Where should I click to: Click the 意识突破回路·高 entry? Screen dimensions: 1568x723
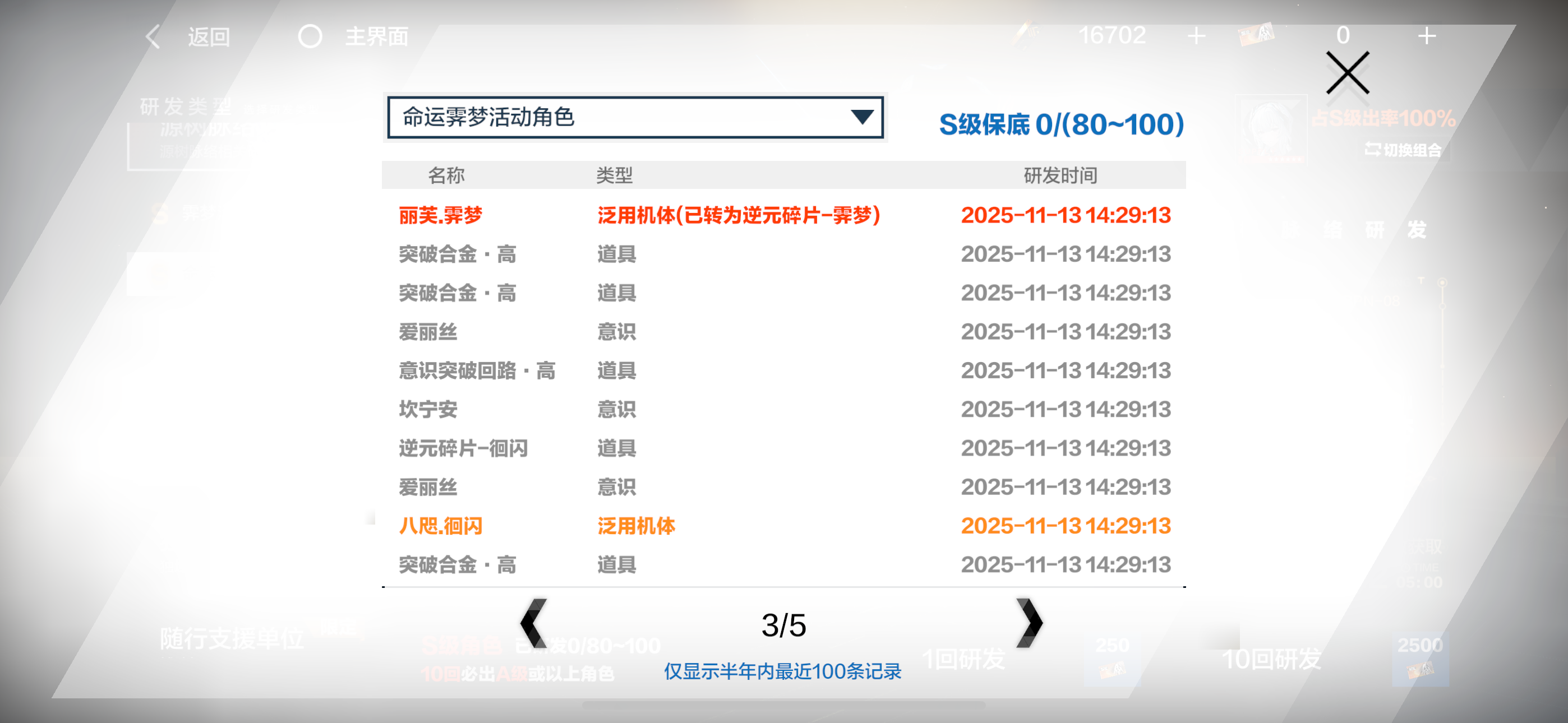(x=477, y=370)
